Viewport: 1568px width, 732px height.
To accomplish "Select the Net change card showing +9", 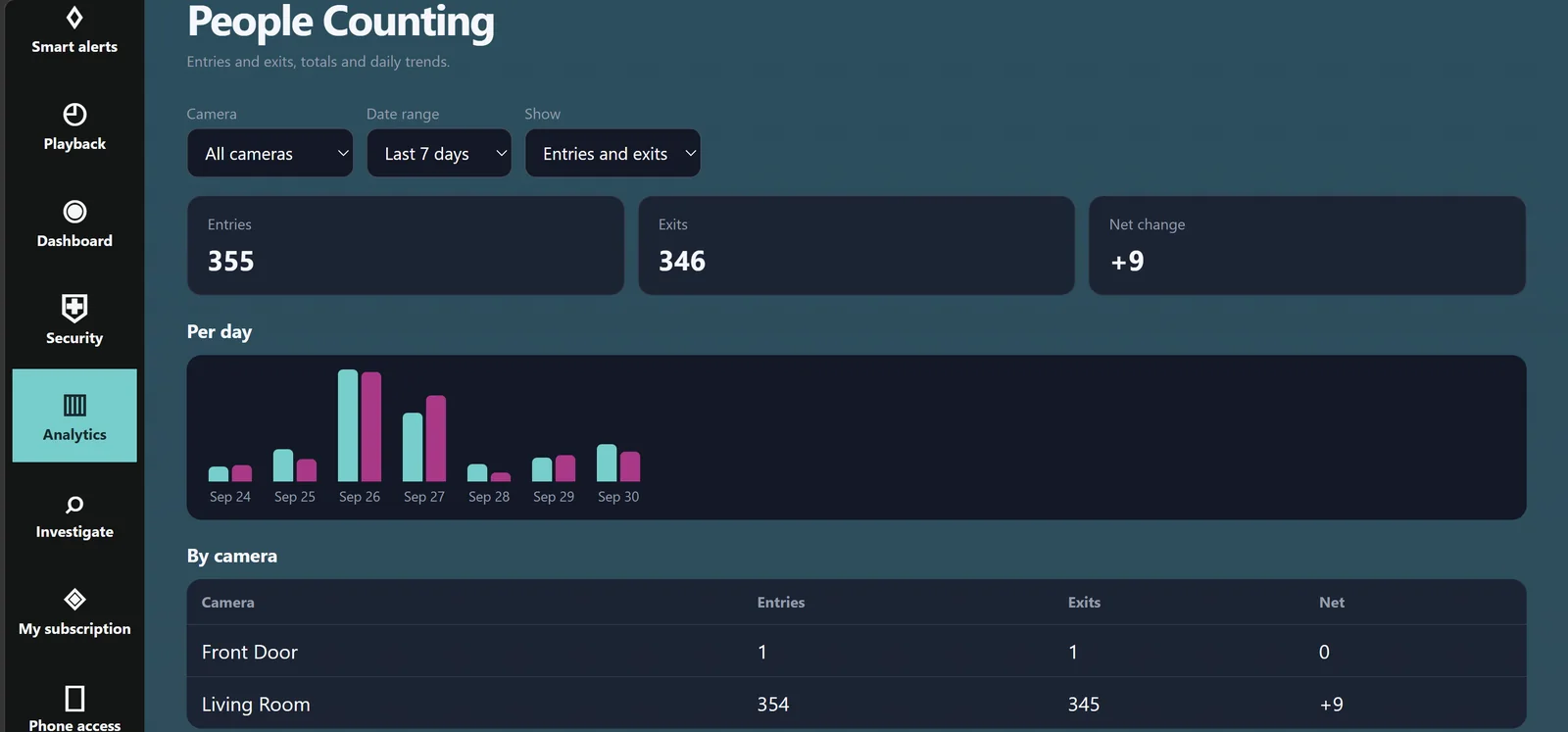I will click(1307, 246).
